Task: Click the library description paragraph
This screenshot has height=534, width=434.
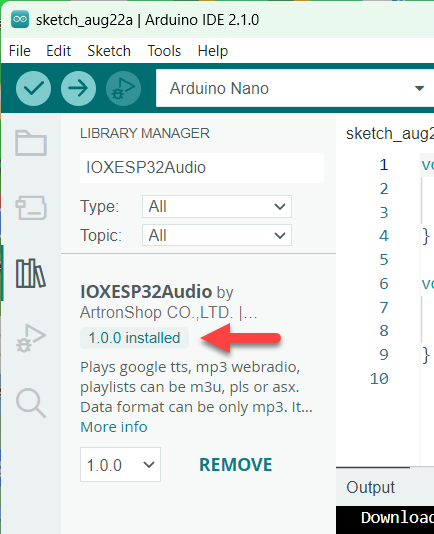Action: [x=196, y=387]
